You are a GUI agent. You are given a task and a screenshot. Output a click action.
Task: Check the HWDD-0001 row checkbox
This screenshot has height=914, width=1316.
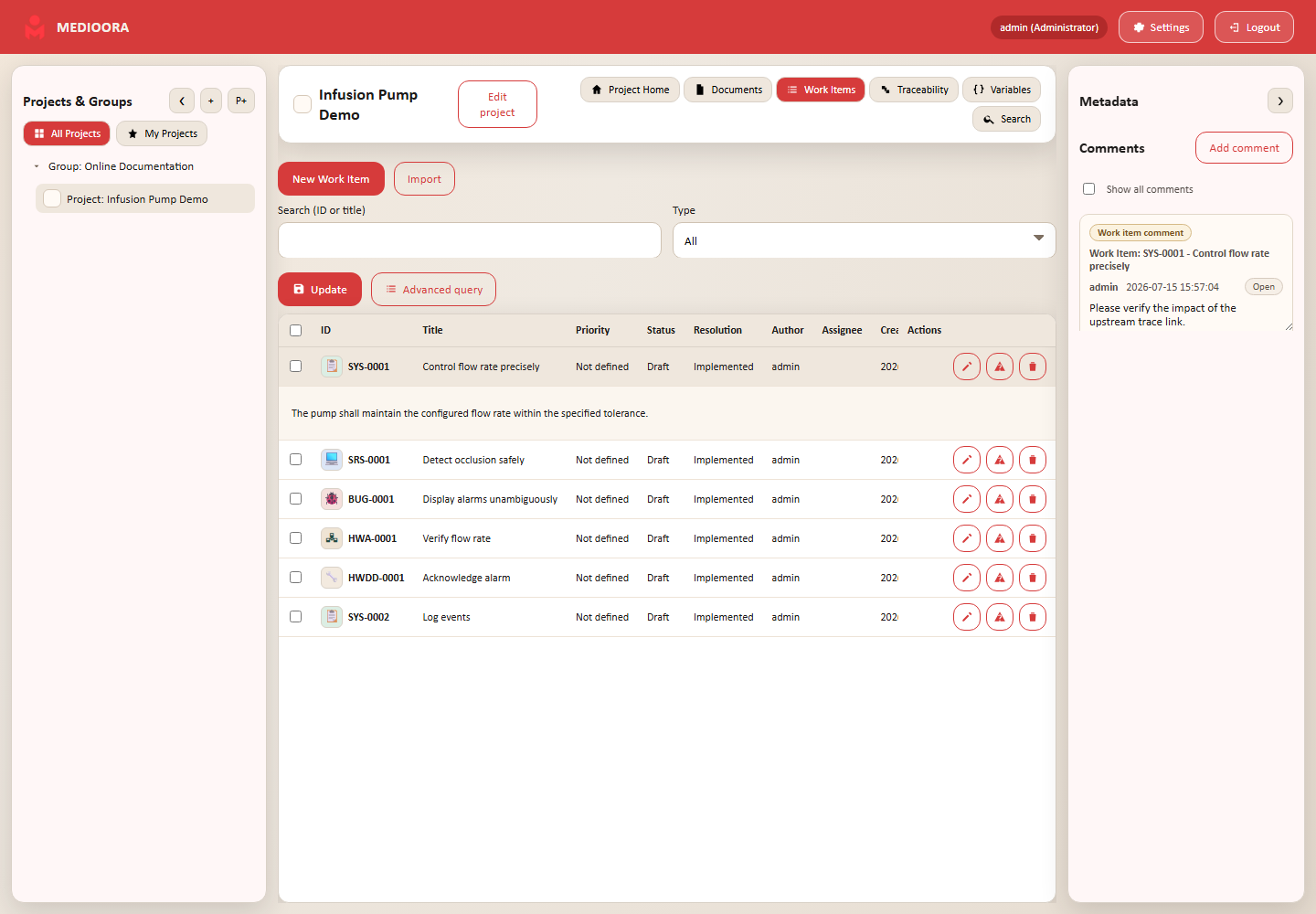295,577
